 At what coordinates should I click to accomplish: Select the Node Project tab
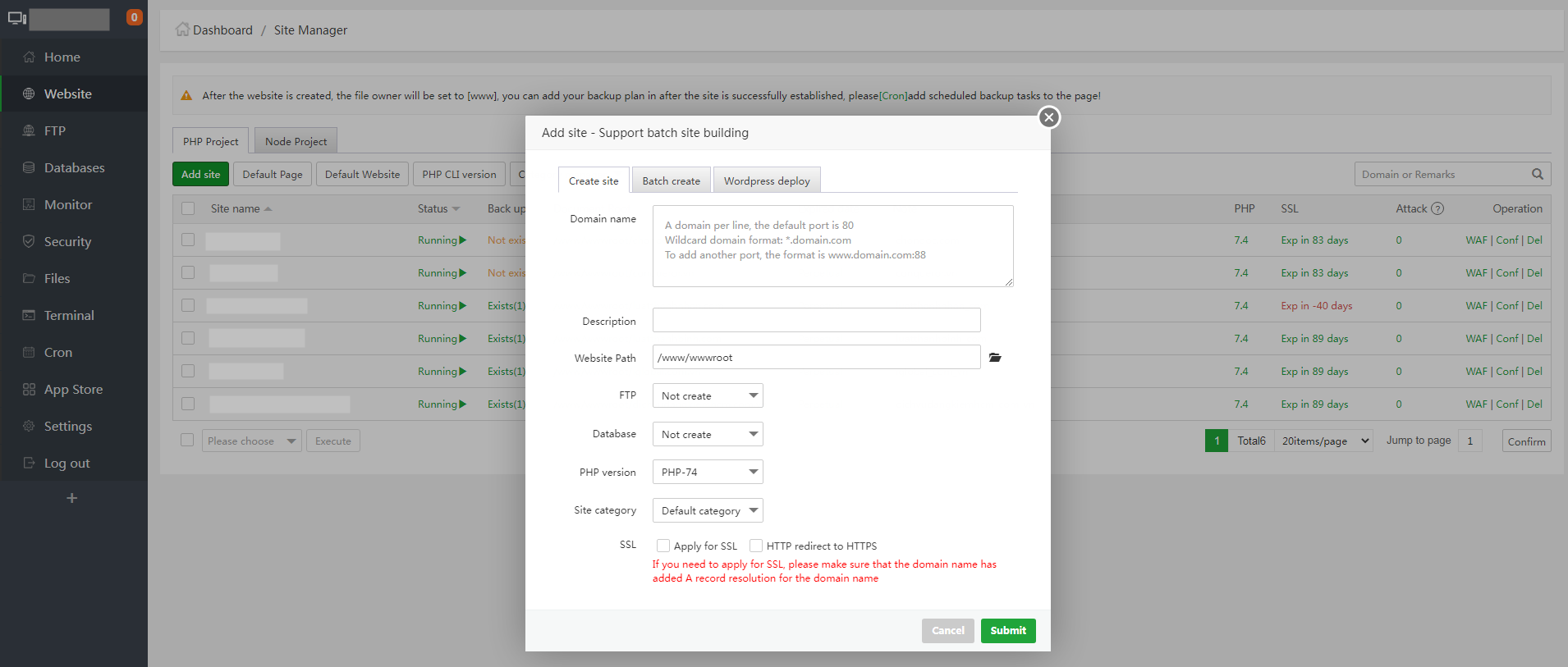pos(296,141)
